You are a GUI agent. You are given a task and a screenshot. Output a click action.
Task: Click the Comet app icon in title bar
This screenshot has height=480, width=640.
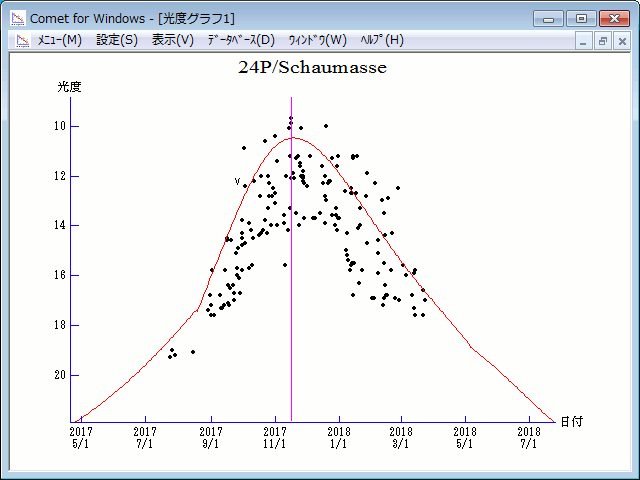17,18
